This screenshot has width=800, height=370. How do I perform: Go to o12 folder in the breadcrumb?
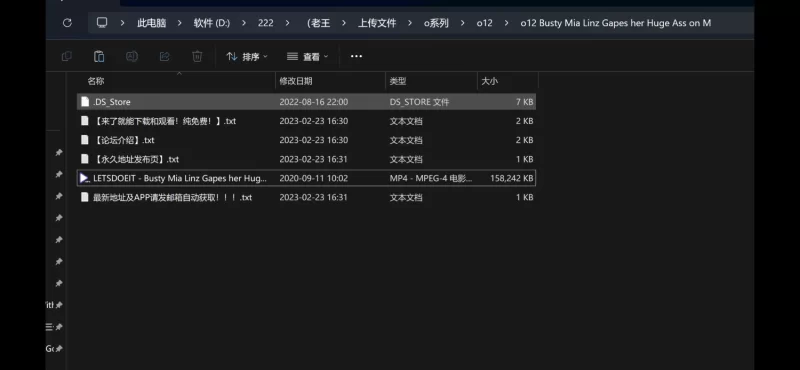tap(484, 23)
